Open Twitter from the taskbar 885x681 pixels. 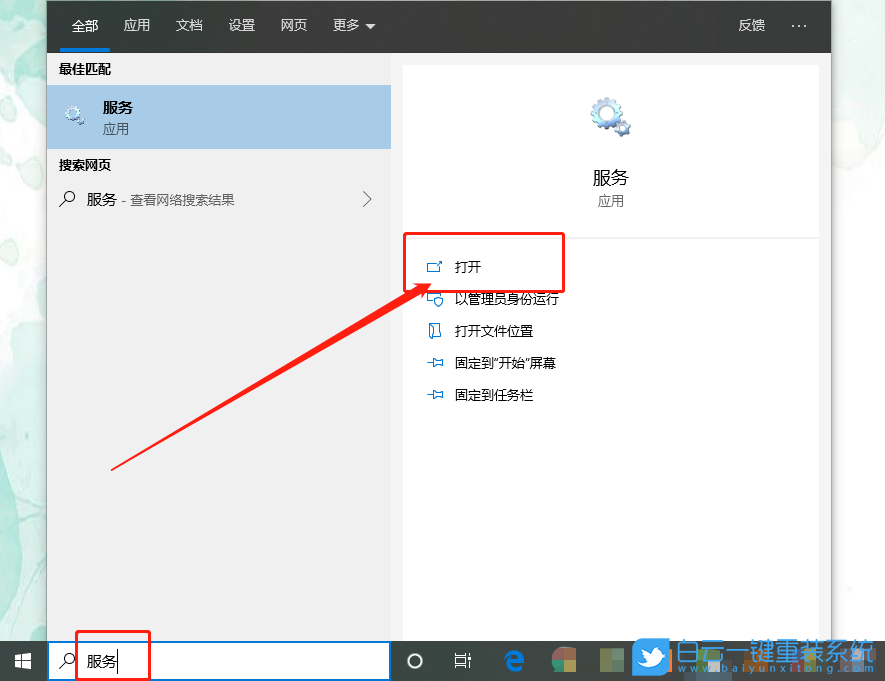pos(651,658)
